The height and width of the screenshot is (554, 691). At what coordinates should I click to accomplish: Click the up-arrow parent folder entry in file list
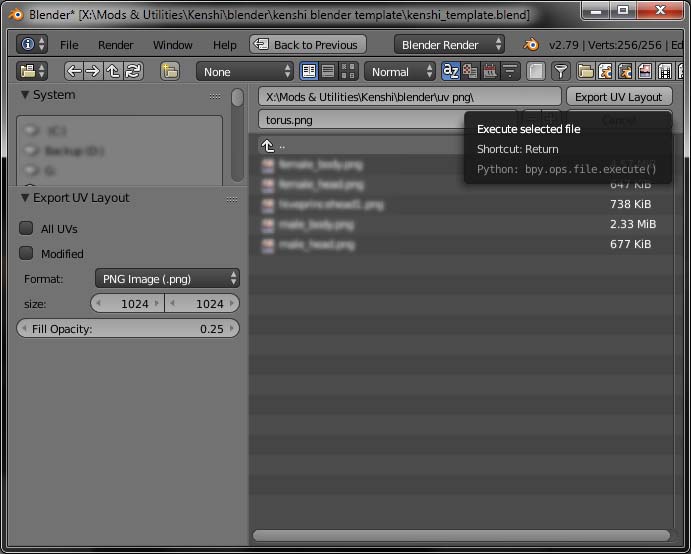tap(268, 146)
